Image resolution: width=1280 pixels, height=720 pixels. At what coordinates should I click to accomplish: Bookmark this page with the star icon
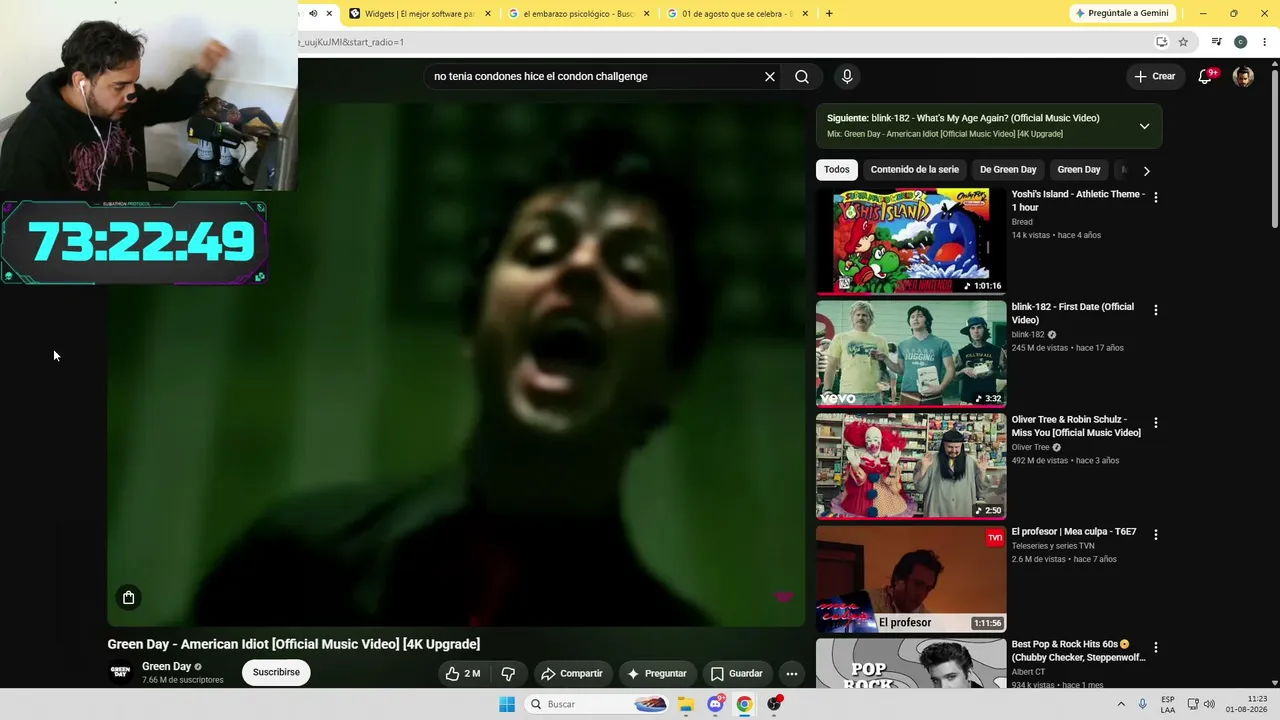coord(1183,42)
